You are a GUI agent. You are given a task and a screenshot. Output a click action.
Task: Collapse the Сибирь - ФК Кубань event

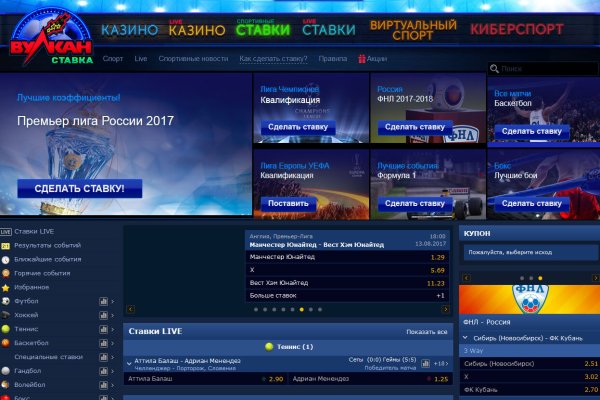[464, 338]
